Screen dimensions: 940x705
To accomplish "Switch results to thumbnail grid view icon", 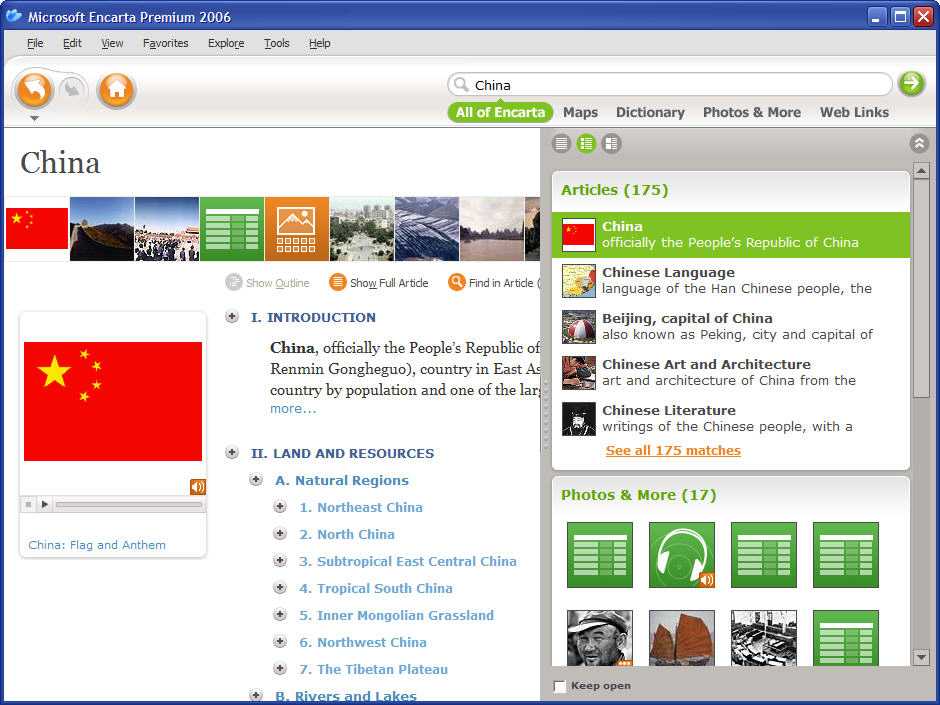I will (611, 143).
